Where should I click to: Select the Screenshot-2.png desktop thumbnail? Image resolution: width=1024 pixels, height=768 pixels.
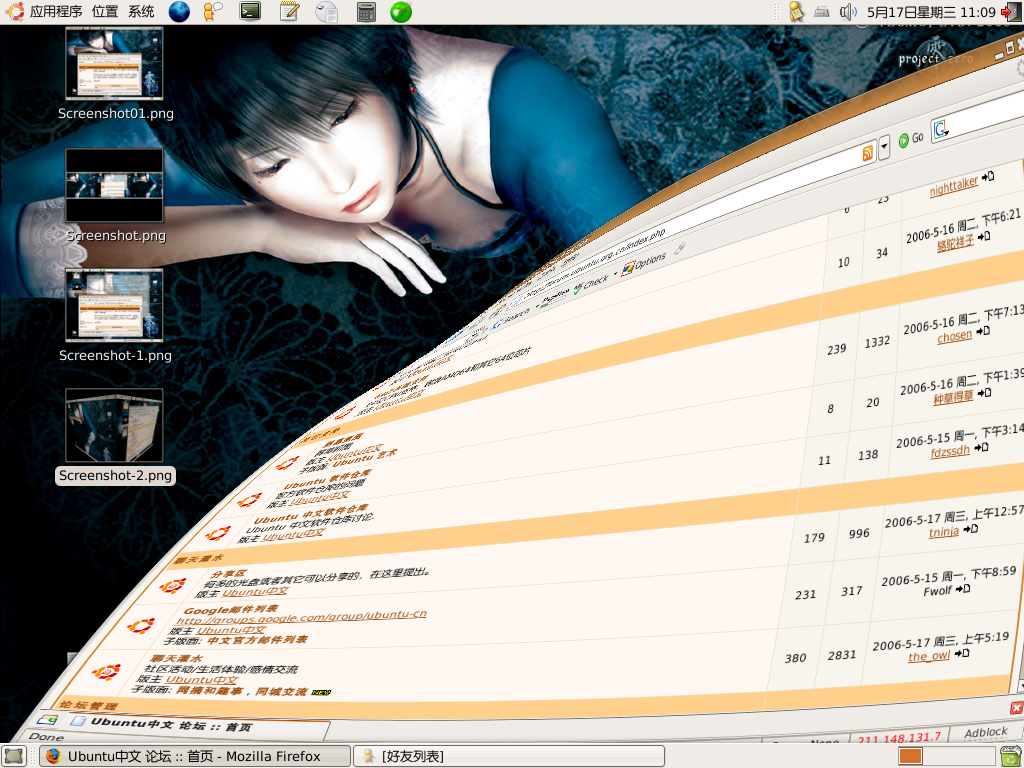coord(114,425)
